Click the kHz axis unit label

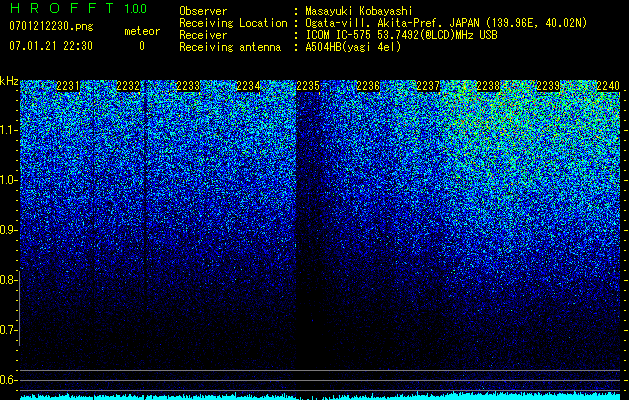point(9,81)
